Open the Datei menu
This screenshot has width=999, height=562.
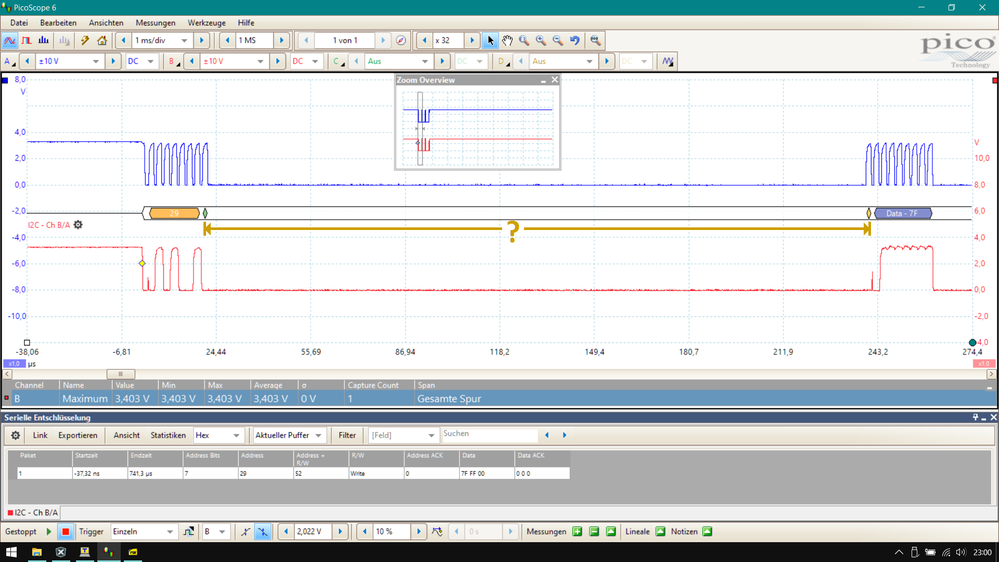click(19, 22)
